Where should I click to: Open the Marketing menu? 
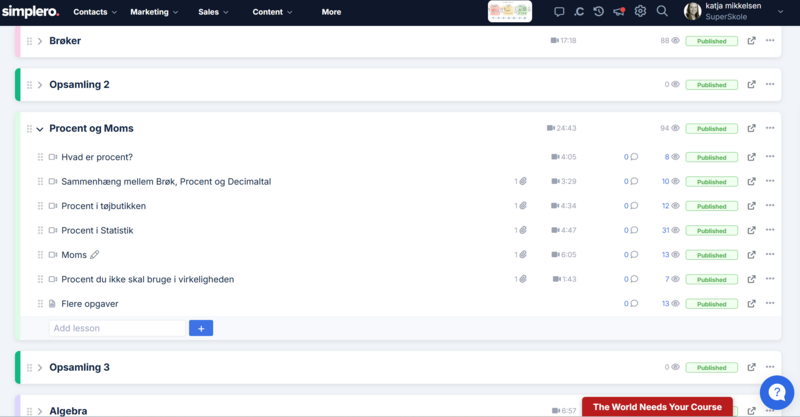(x=155, y=12)
